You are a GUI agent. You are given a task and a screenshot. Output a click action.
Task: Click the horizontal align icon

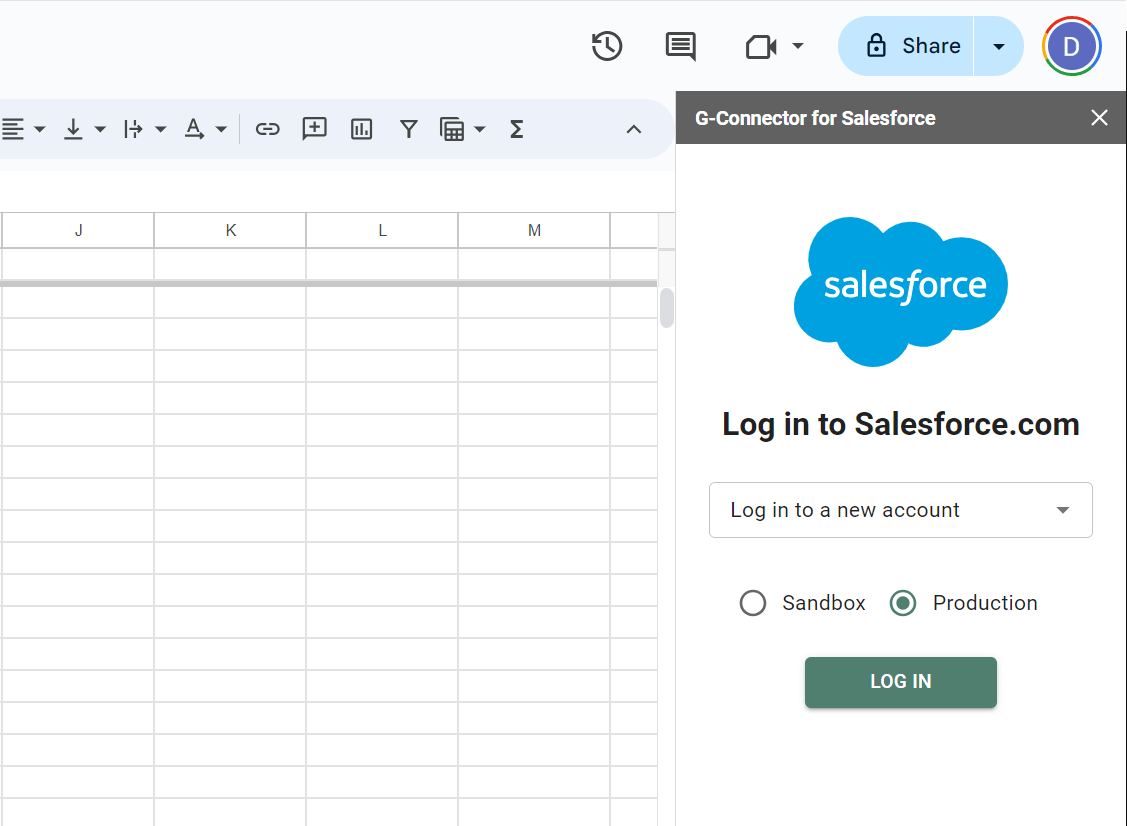coord(13,129)
